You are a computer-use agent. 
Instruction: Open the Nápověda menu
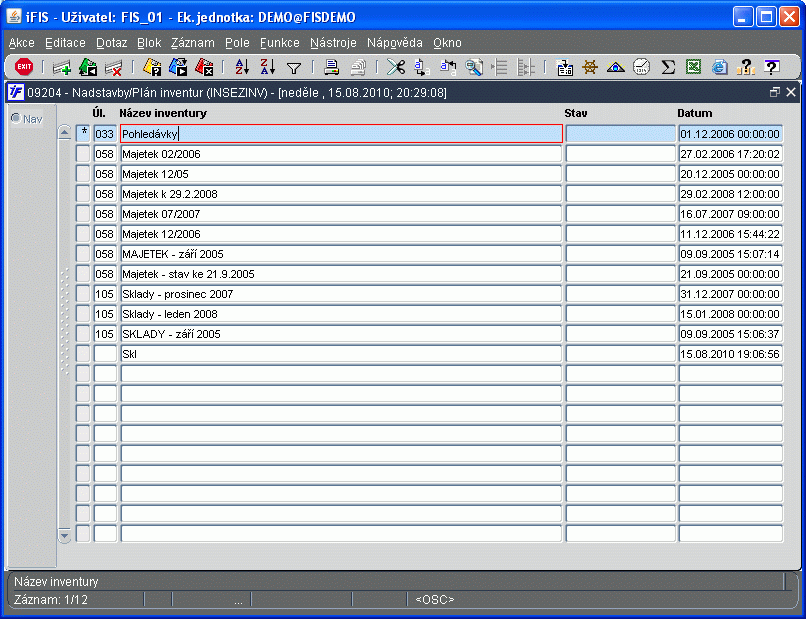point(395,43)
